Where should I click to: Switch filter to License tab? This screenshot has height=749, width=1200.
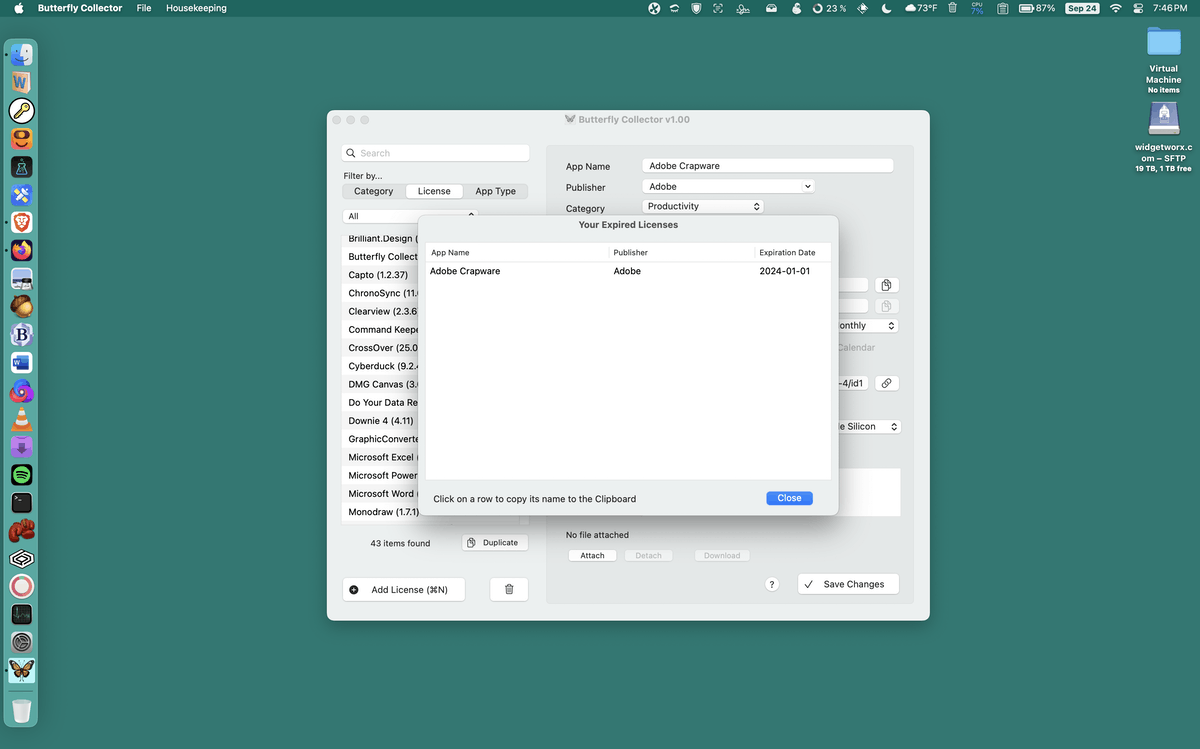pos(434,191)
